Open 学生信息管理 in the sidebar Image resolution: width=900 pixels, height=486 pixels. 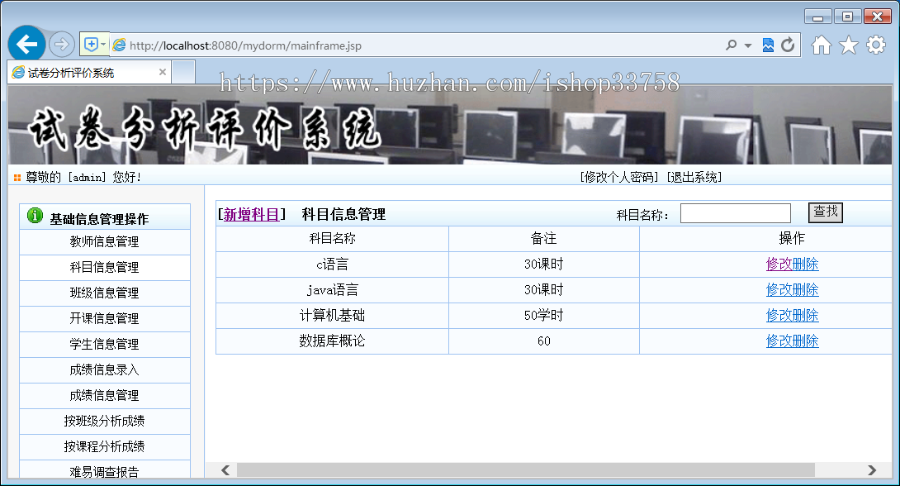[104, 344]
